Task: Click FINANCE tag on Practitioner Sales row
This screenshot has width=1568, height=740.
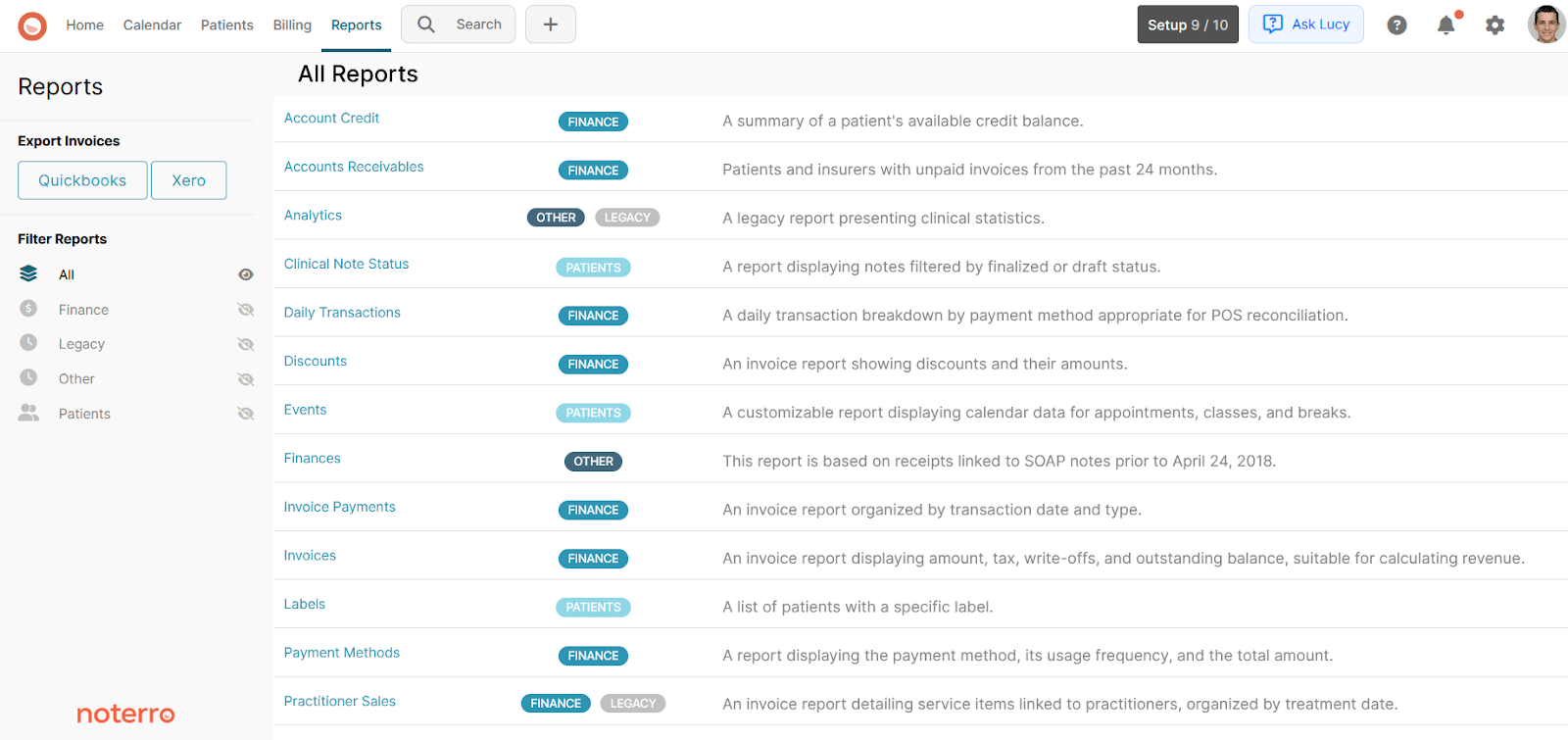Action: pyautogui.click(x=556, y=704)
